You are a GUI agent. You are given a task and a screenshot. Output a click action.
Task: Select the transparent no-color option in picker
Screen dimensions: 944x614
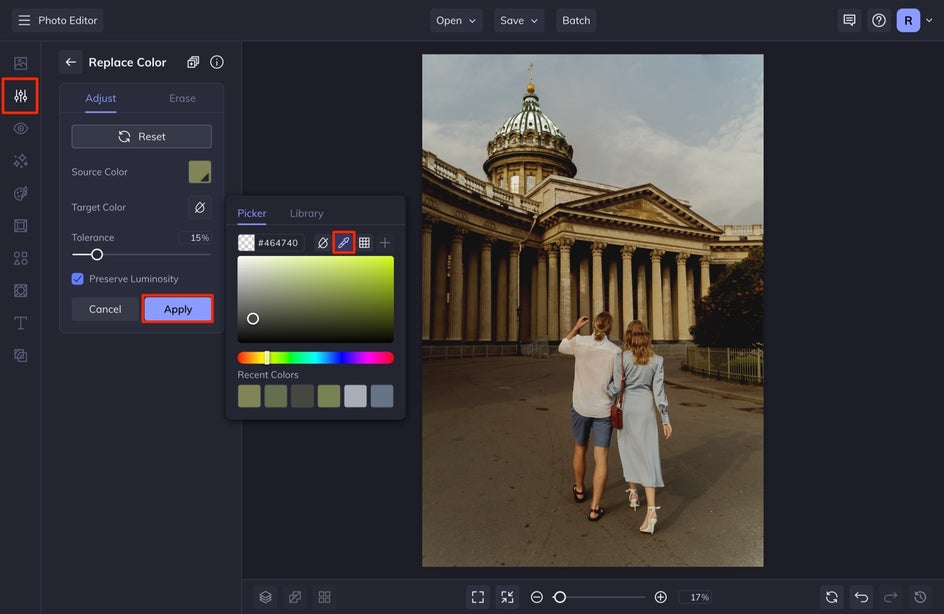[322, 243]
